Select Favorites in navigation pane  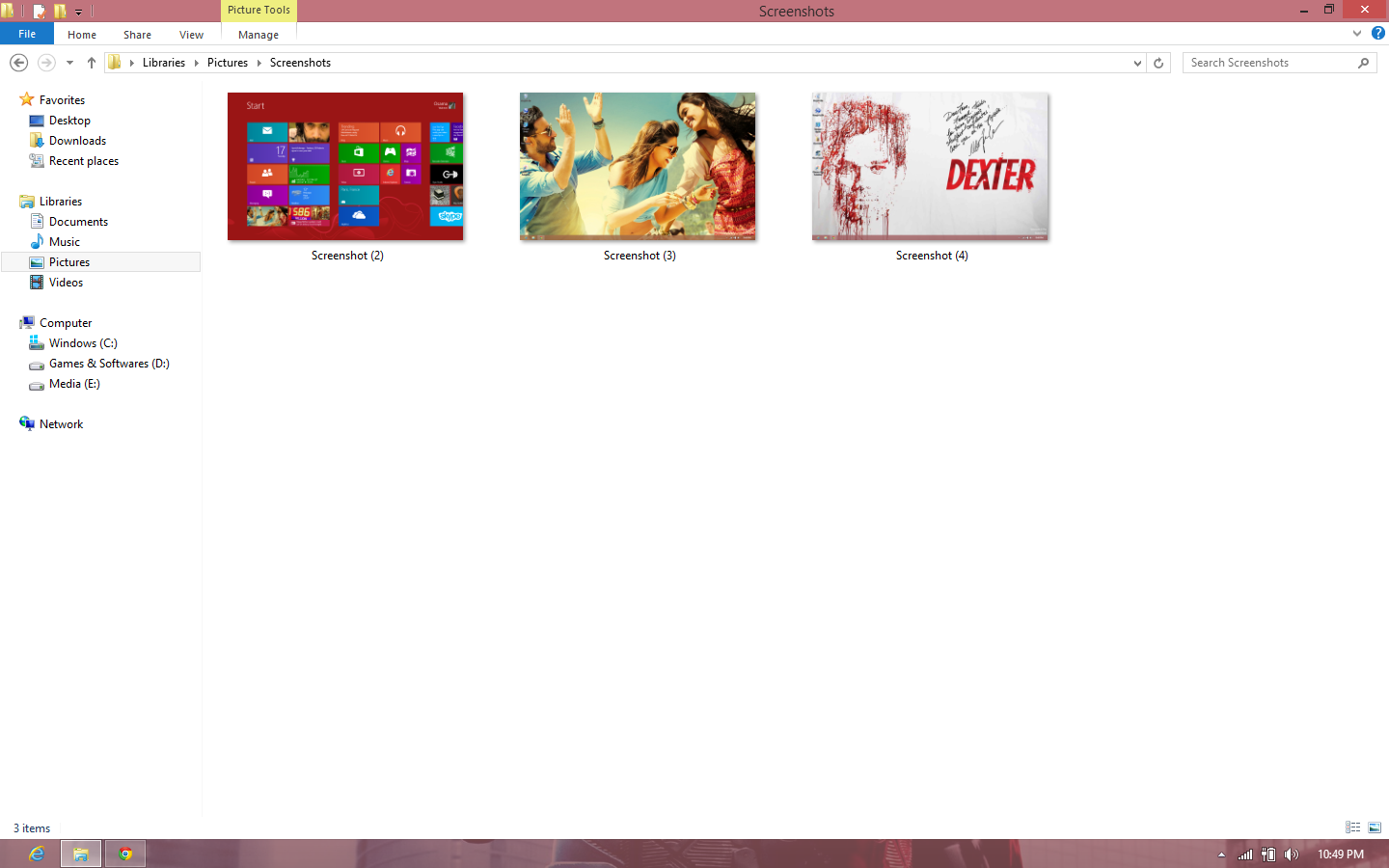(x=62, y=100)
